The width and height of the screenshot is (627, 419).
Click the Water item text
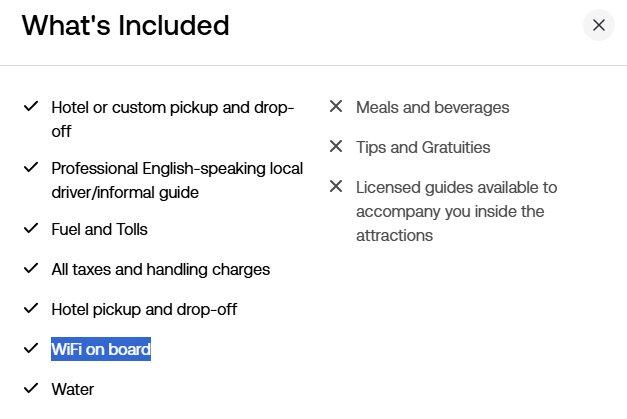point(73,389)
